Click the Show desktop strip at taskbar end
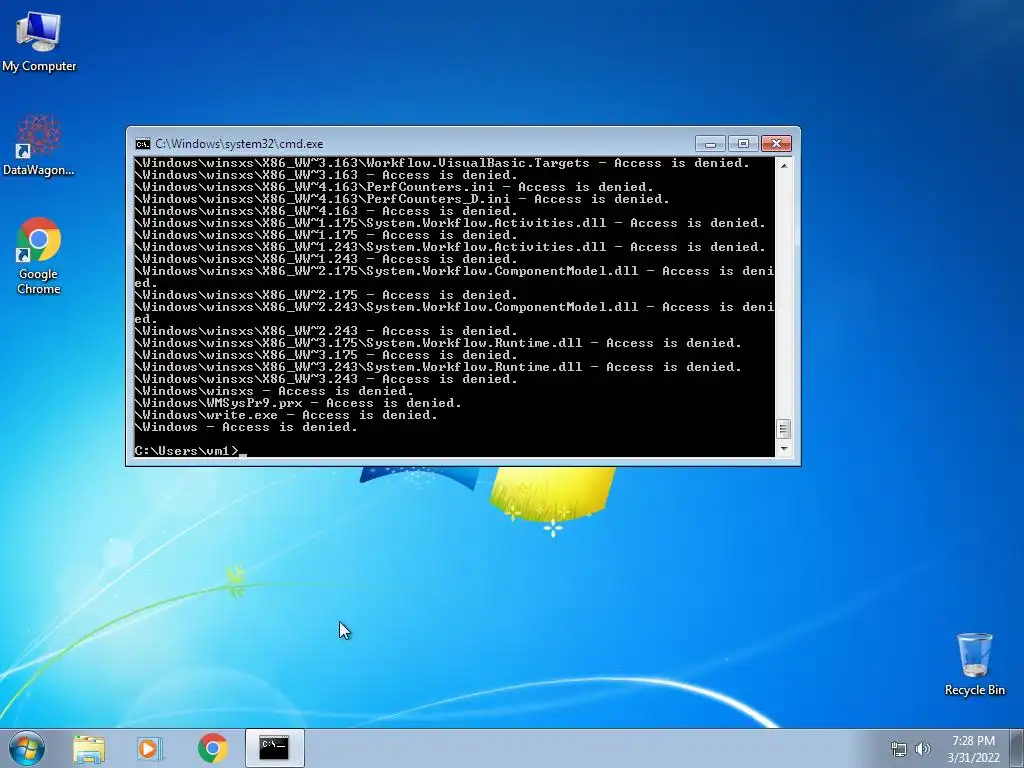 [1017, 748]
